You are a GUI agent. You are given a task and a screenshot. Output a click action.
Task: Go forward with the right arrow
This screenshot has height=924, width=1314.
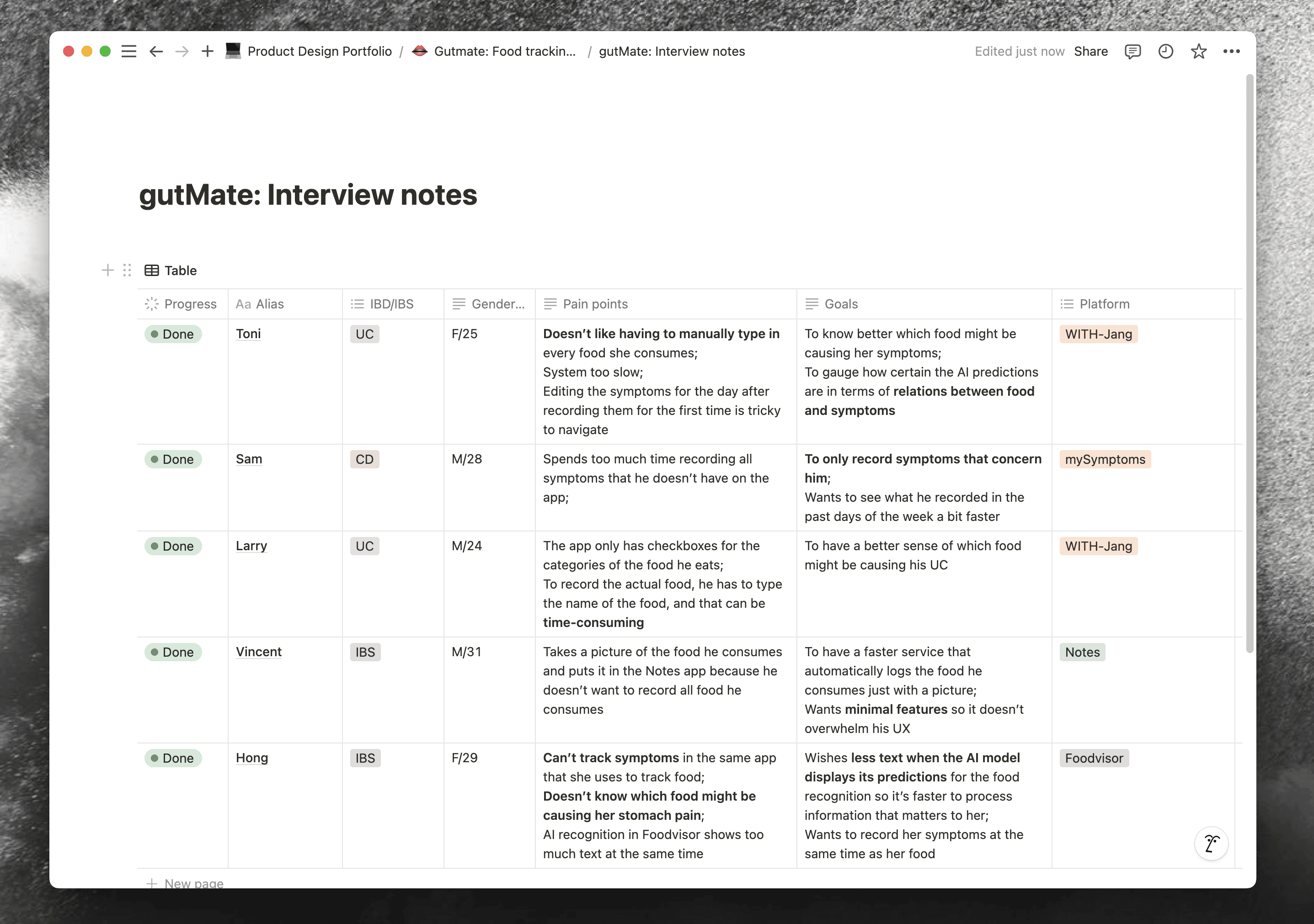182,52
